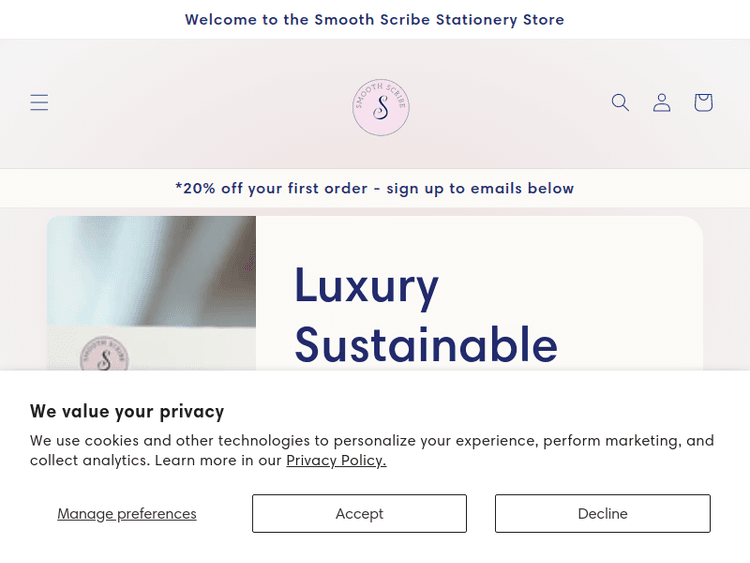This screenshot has height=563, width=750.
Task: Open Manage preferences for cookies
Action: tap(127, 514)
